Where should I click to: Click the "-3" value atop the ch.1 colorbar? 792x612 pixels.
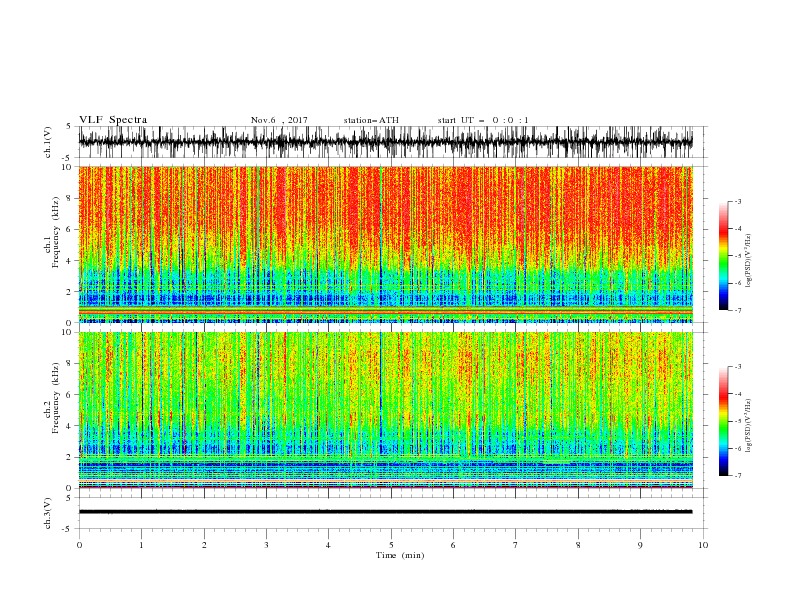(737, 201)
